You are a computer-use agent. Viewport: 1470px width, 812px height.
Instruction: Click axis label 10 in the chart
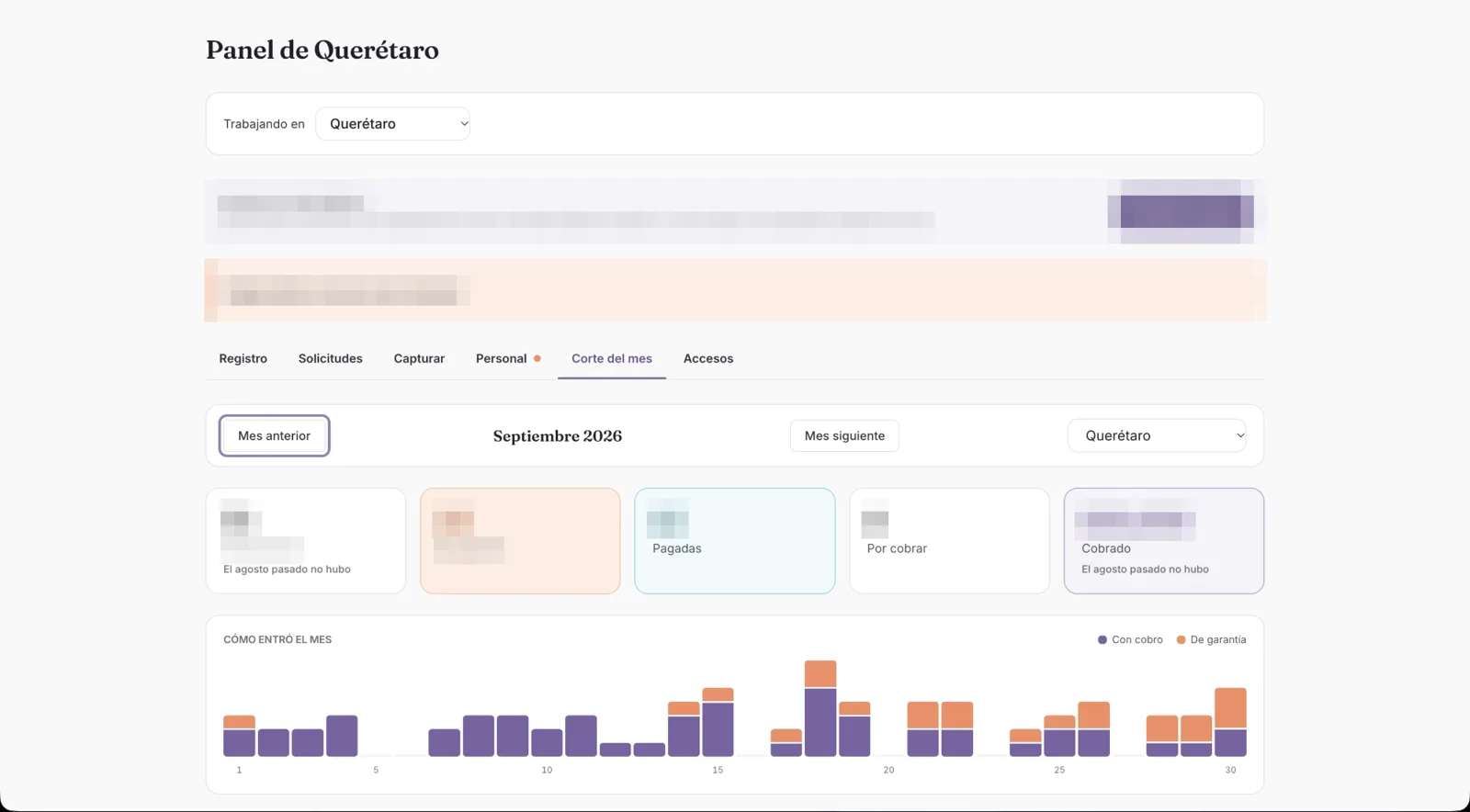(547, 770)
